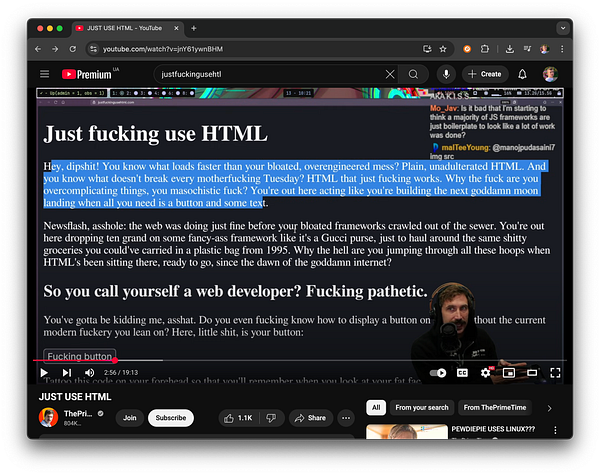Screen dimensions: 600x475
Task: Click the Just fucking use HTML heading in video
Action: coord(155,134)
